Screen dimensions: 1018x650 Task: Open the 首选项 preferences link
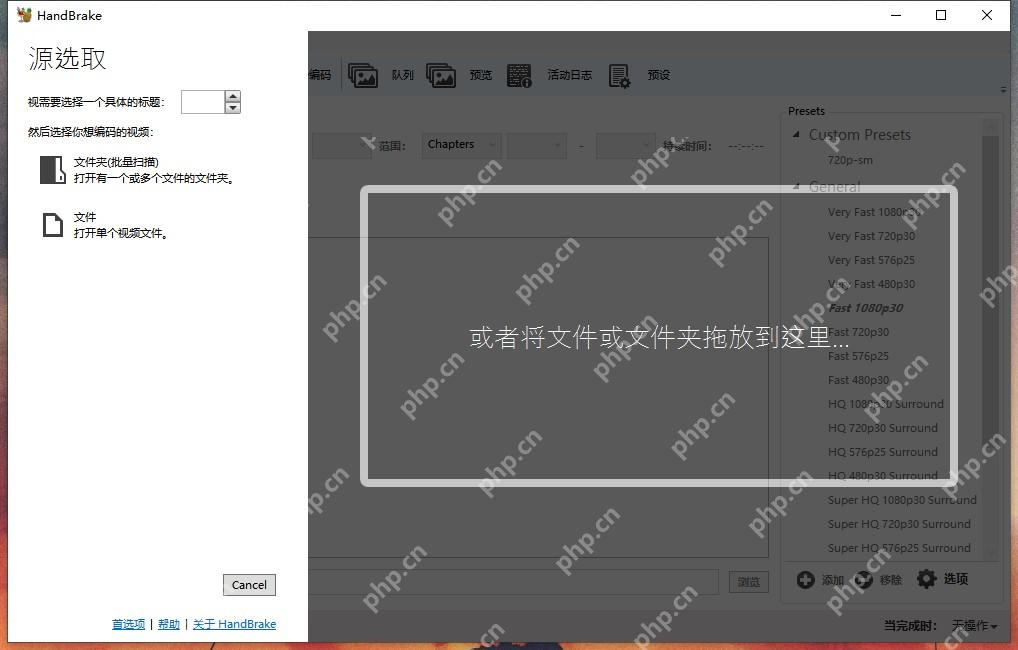(129, 624)
